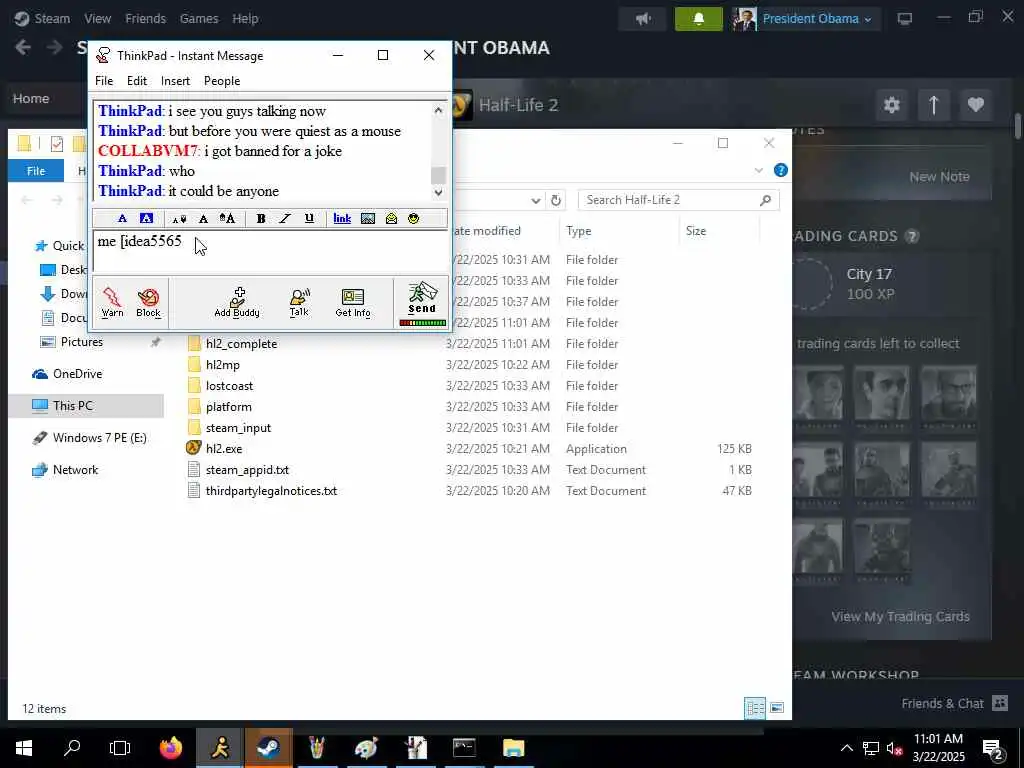Select This PC in navigation pane
This screenshot has height=768, width=1024.
[72, 406]
